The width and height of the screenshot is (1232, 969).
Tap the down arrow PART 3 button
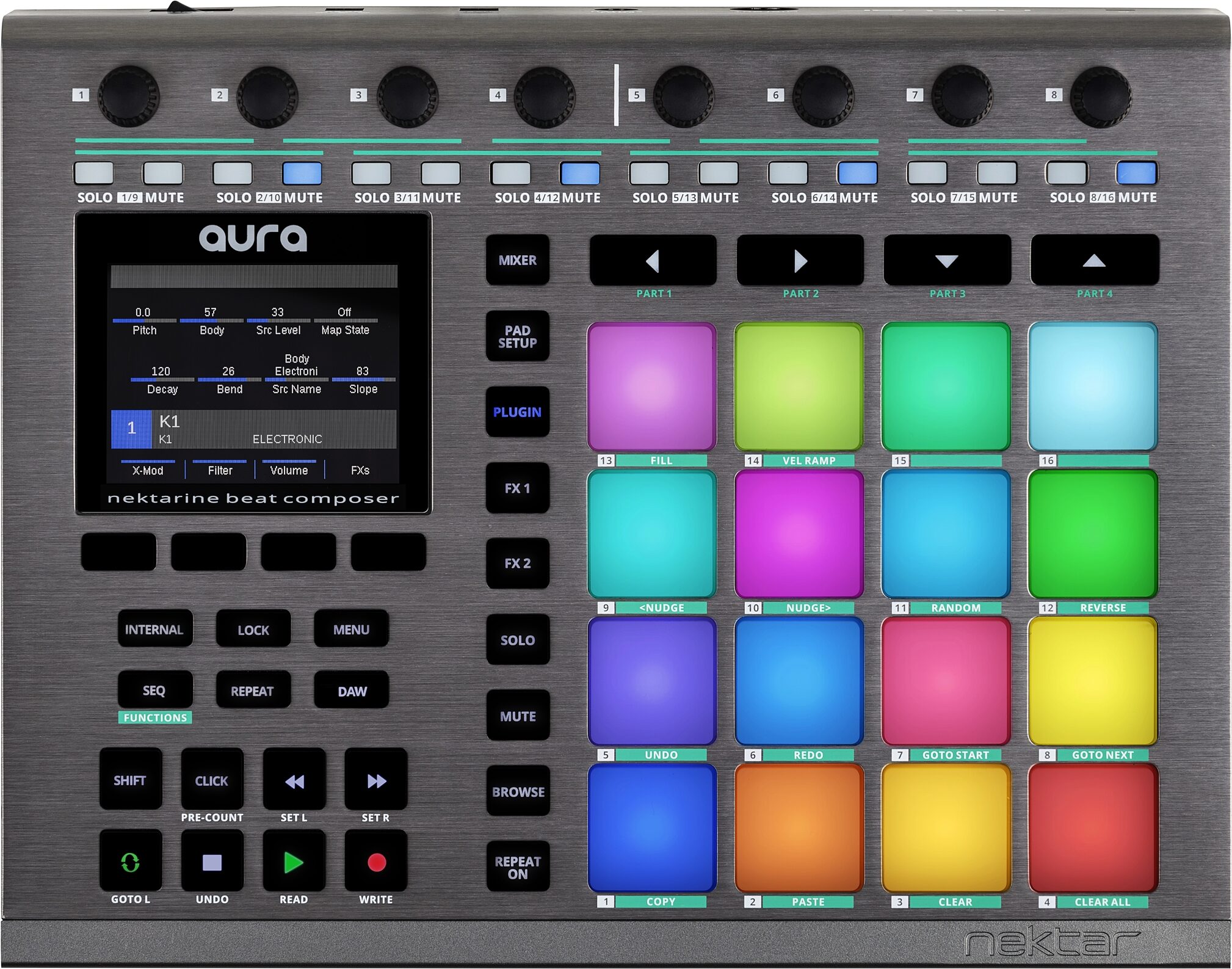947,261
